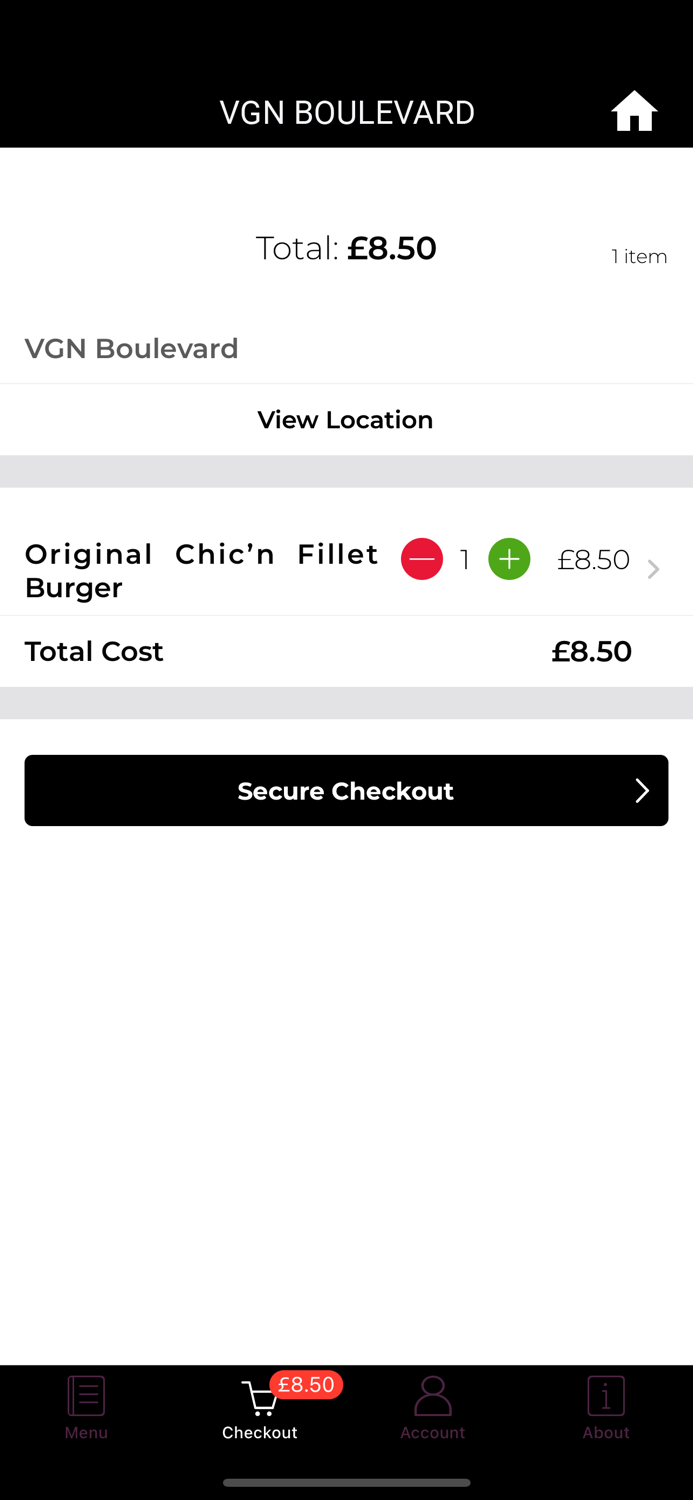Click the Checkout cart icon
The height and width of the screenshot is (1500, 693).
[x=259, y=1400]
